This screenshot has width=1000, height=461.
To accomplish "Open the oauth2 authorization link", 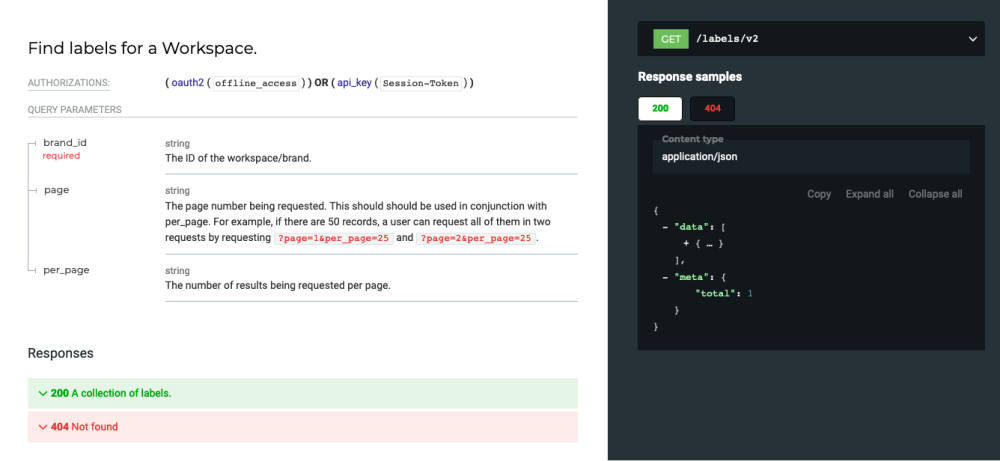I will point(187,83).
